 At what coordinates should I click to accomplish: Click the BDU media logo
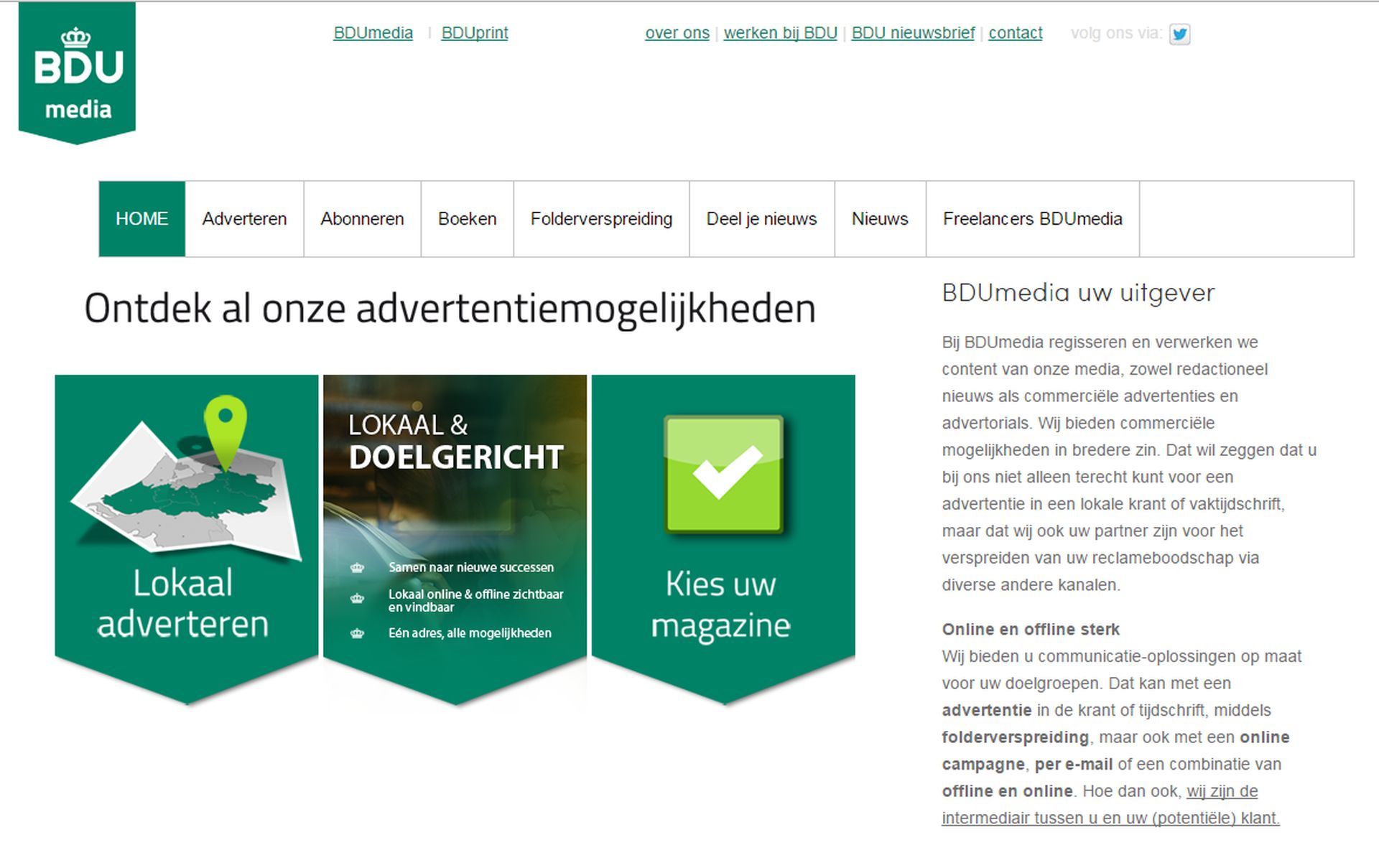[77, 72]
